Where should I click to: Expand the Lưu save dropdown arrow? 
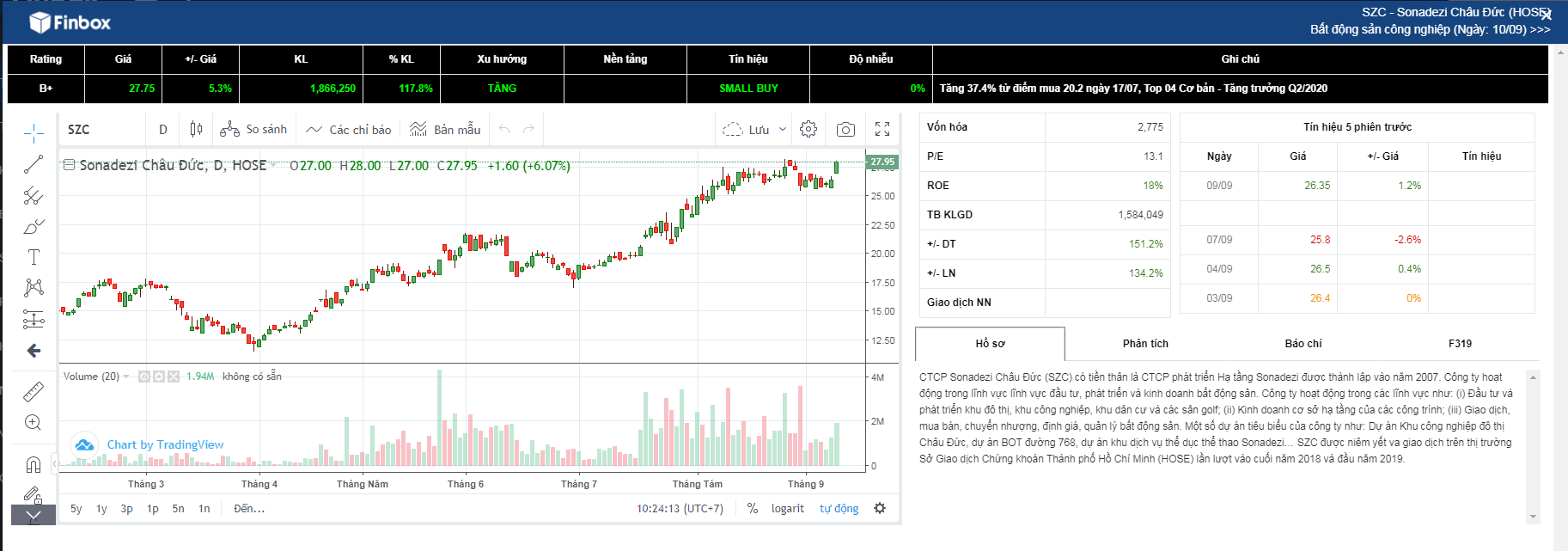coord(783,129)
